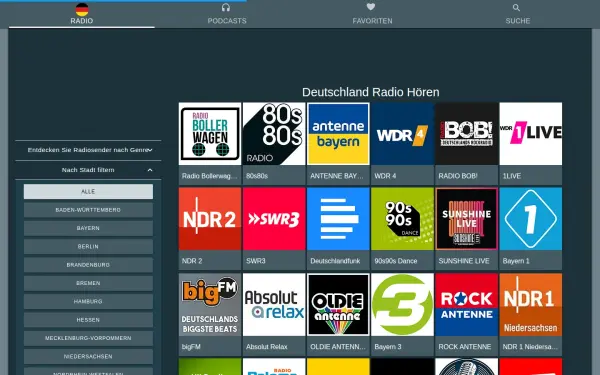This screenshot has height=375, width=600.
Task: Click the headphones icon above Podcasts
Action: [x=226, y=7]
